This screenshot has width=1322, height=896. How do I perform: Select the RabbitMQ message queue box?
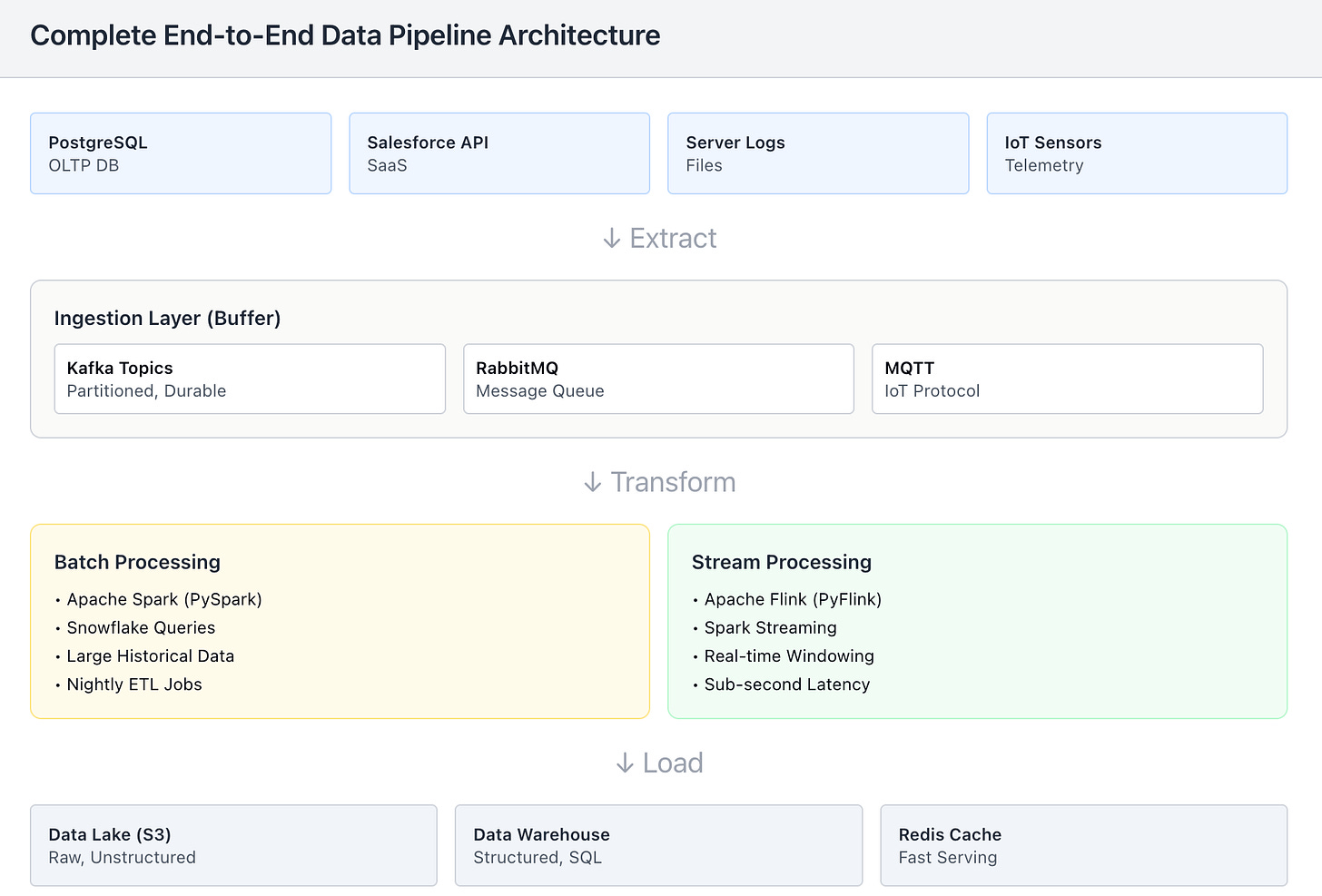click(658, 379)
